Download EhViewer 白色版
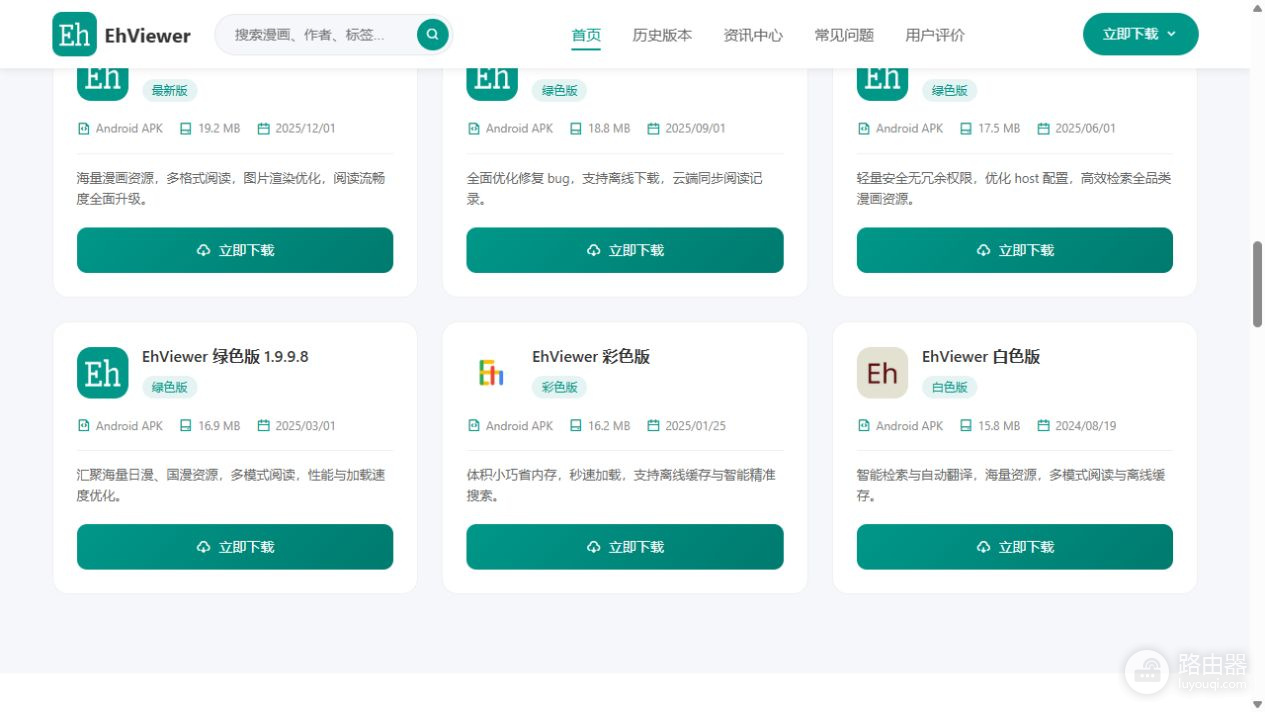The image size is (1265, 712). [x=1014, y=547]
